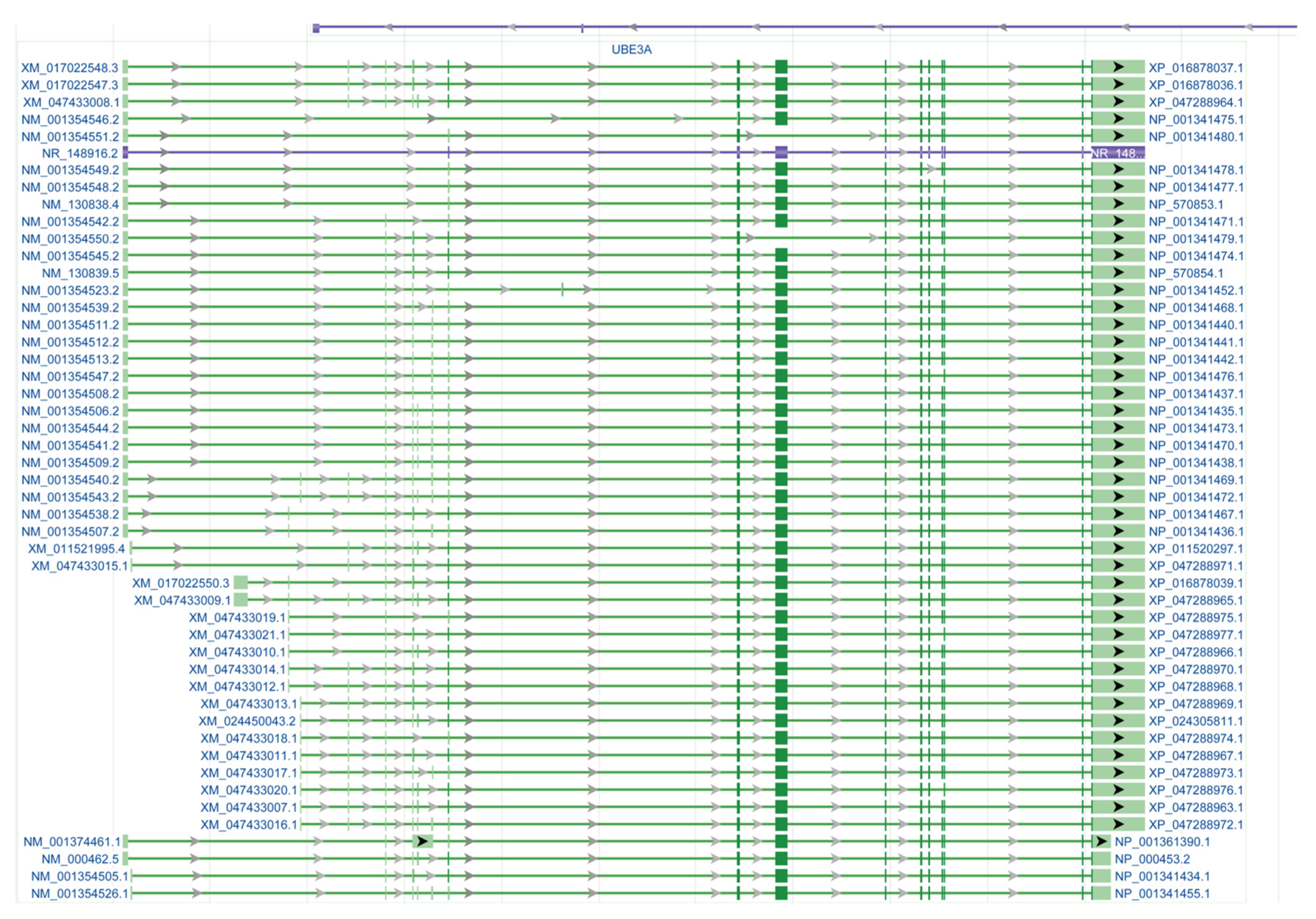This screenshot has width=1316, height=919.
Task: Click the purple exon box starting the top antisense track
Action: click(316, 28)
